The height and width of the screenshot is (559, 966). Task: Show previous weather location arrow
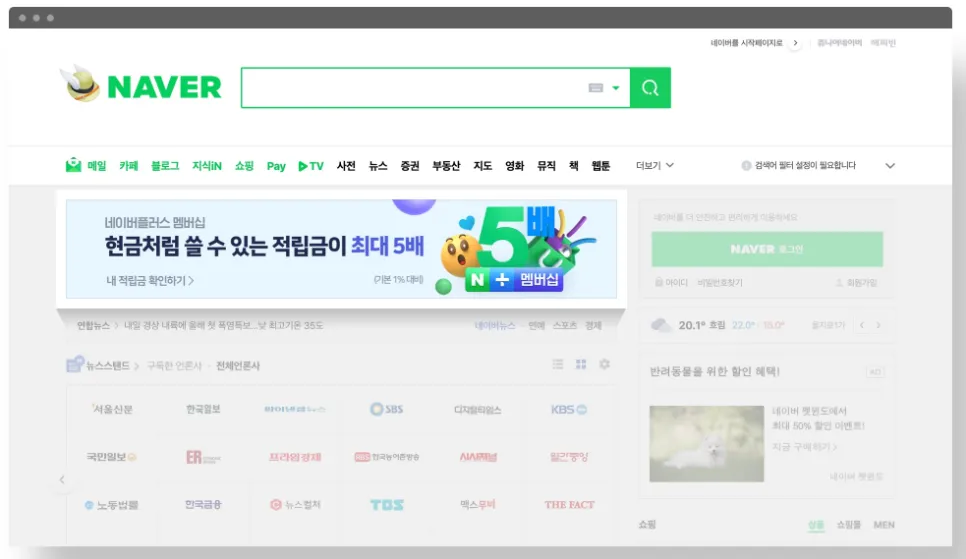point(862,325)
